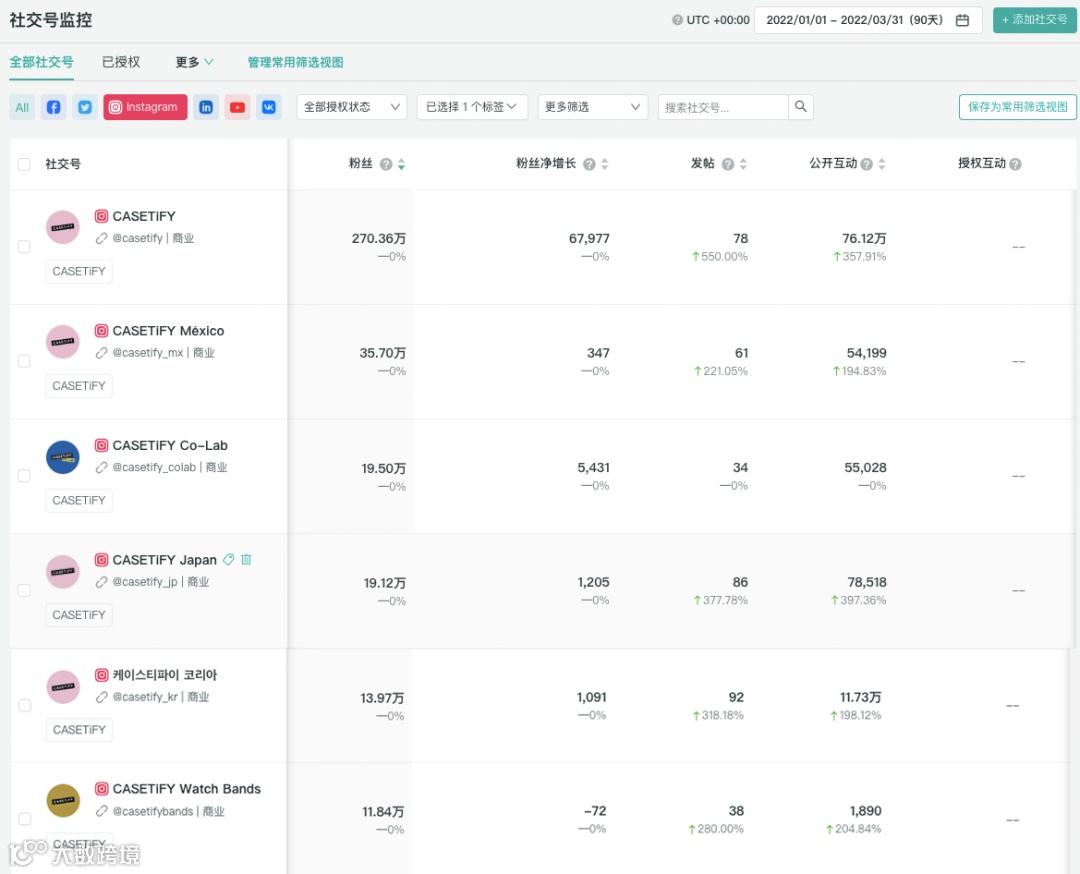Open CASETiFY Co-Lab account name
This screenshot has height=874, width=1080.
click(170, 445)
